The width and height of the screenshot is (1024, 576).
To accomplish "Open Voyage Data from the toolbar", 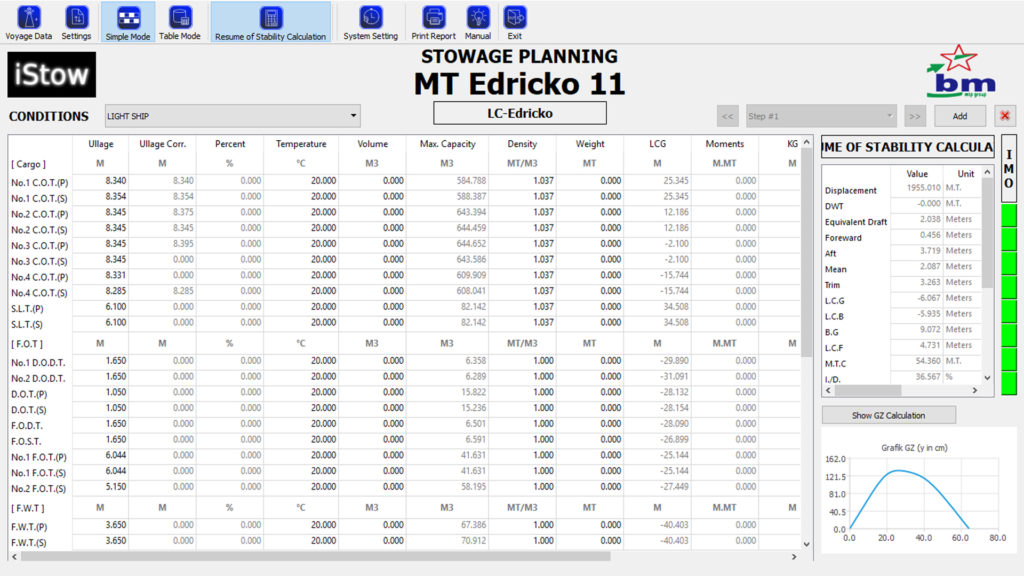I will 29,23.
